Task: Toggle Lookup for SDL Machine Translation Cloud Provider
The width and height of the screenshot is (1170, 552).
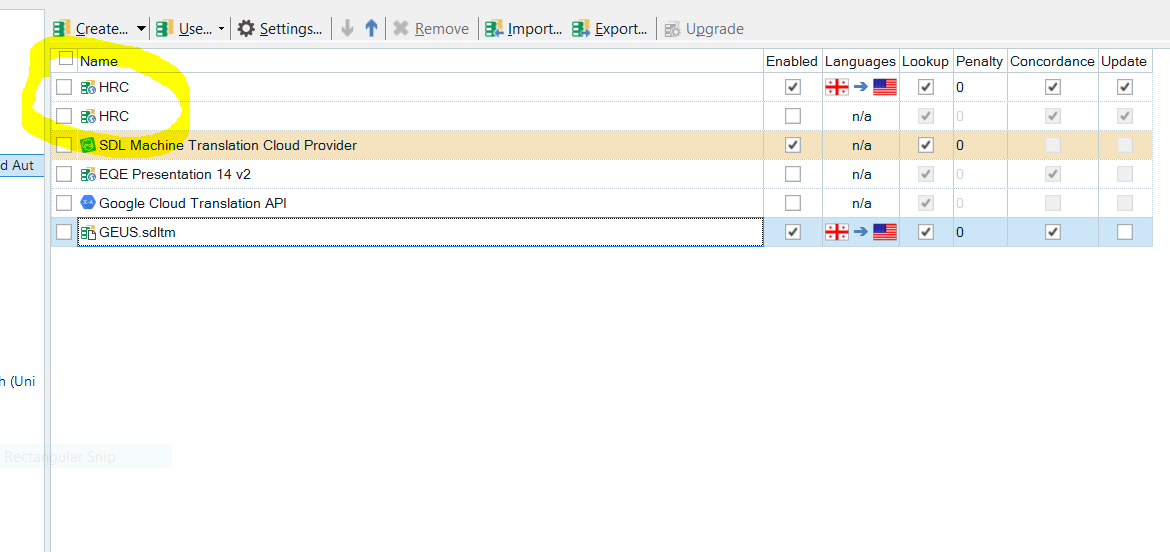Action: tap(926, 145)
